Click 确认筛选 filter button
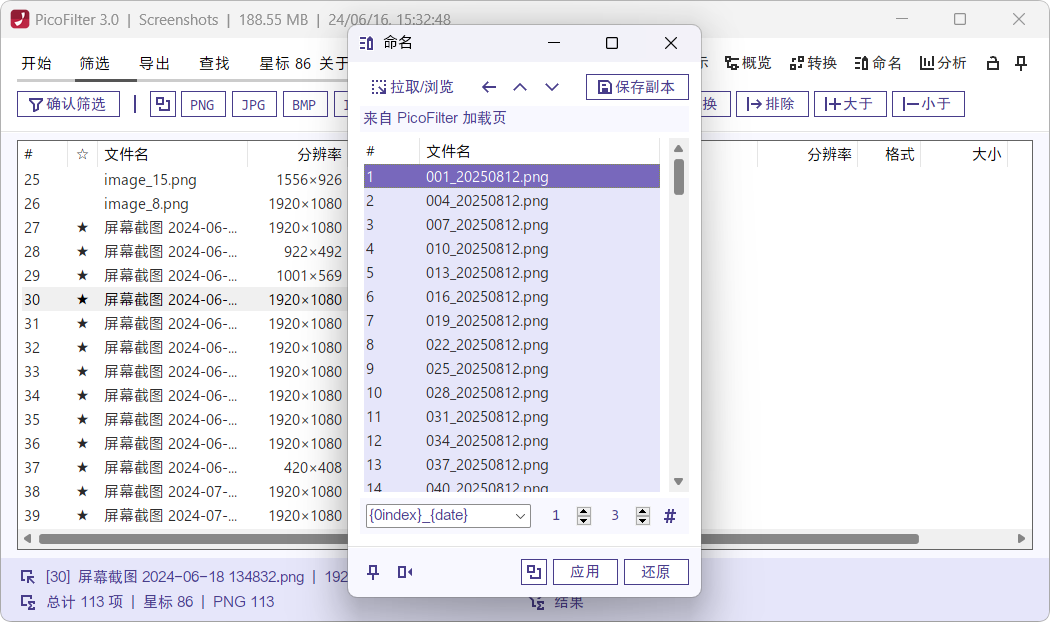 click(68, 104)
